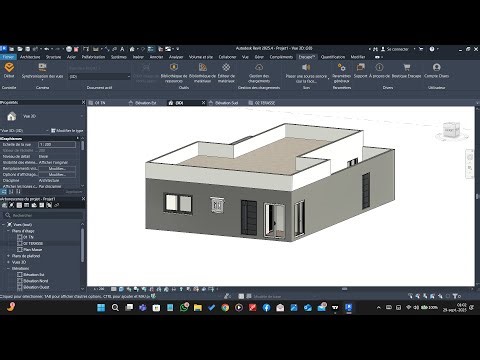Open the Structure ribbon tab
This screenshot has height=360, width=480.
point(53,57)
